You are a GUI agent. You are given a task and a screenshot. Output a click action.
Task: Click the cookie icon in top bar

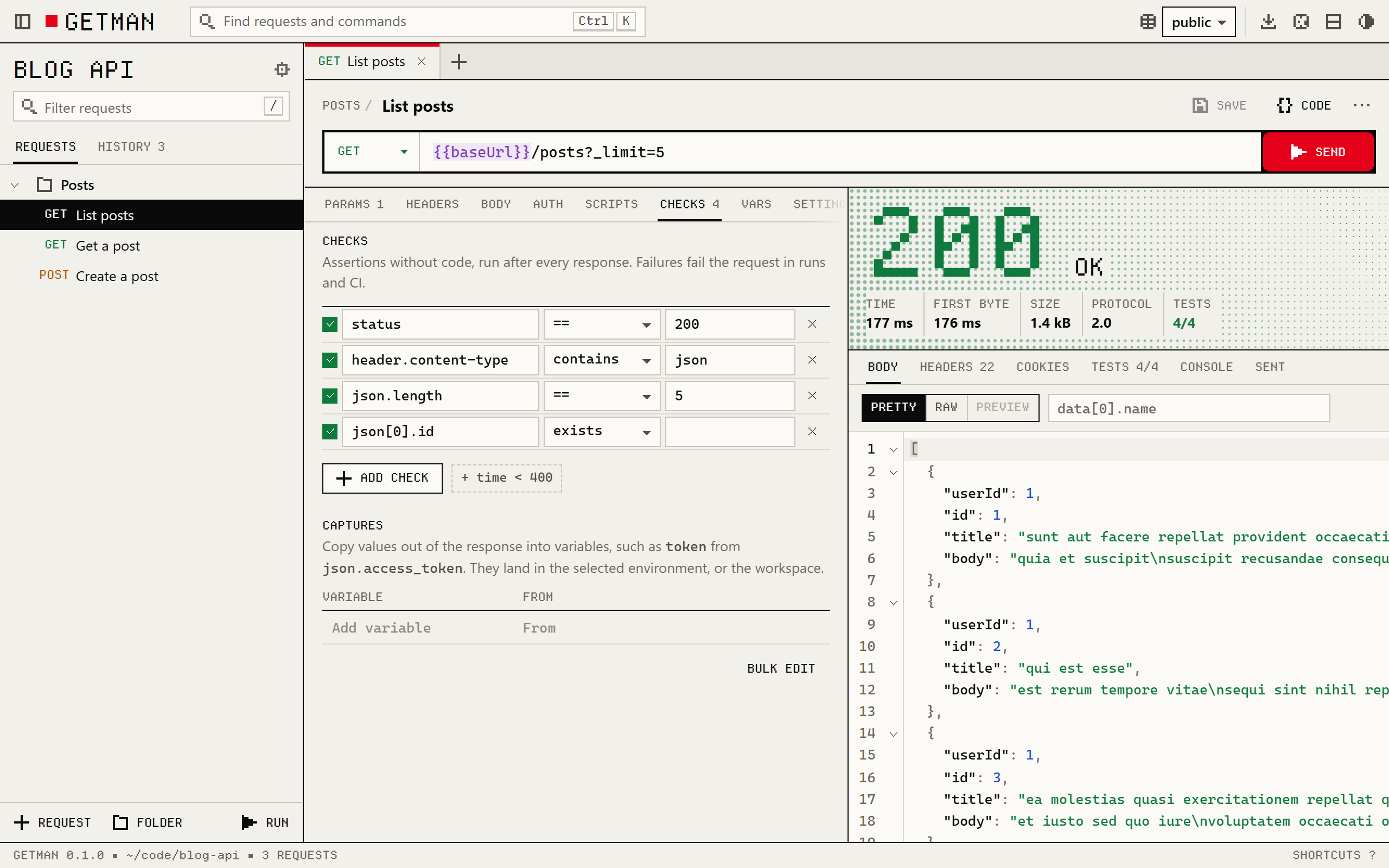(1301, 22)
